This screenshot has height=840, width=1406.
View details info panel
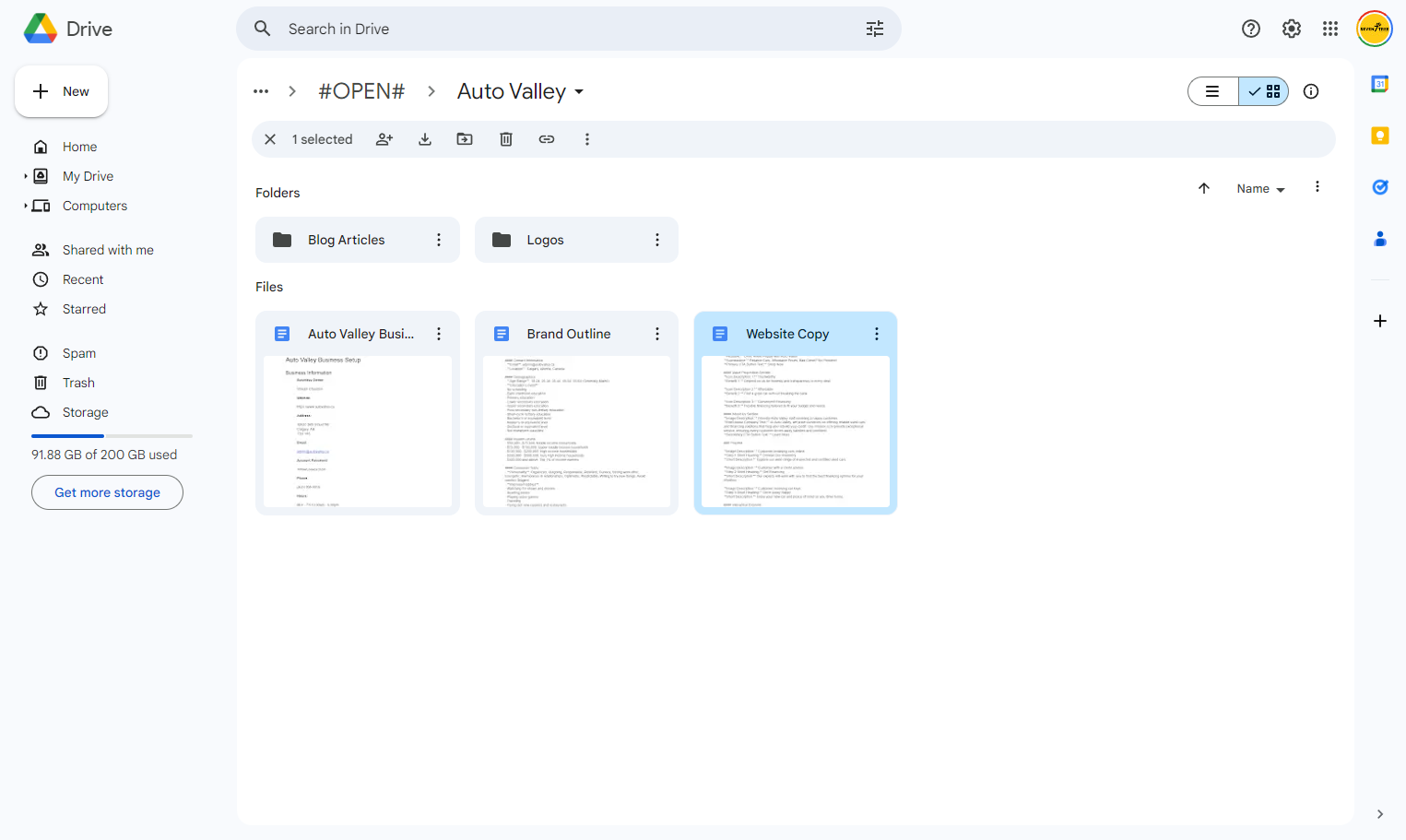pos(1311,91)
